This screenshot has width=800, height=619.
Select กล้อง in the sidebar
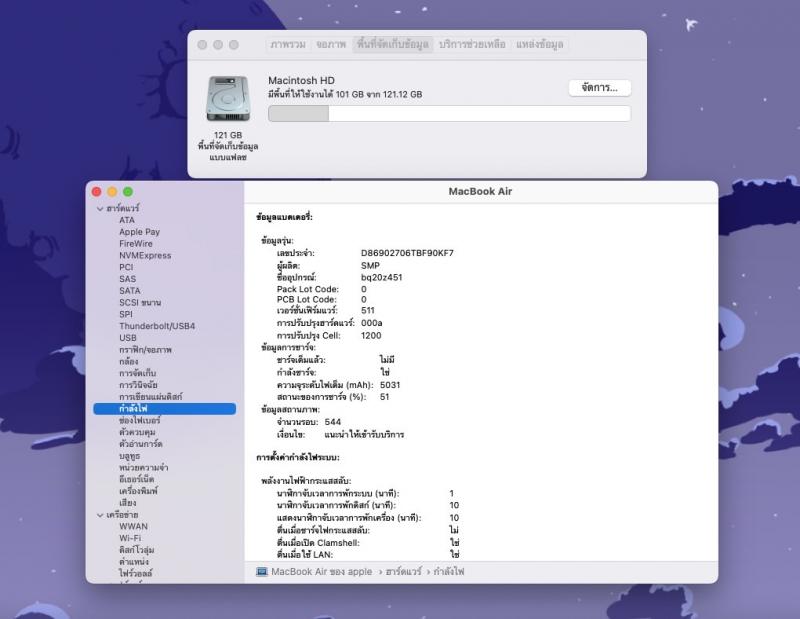pos(129,361)
